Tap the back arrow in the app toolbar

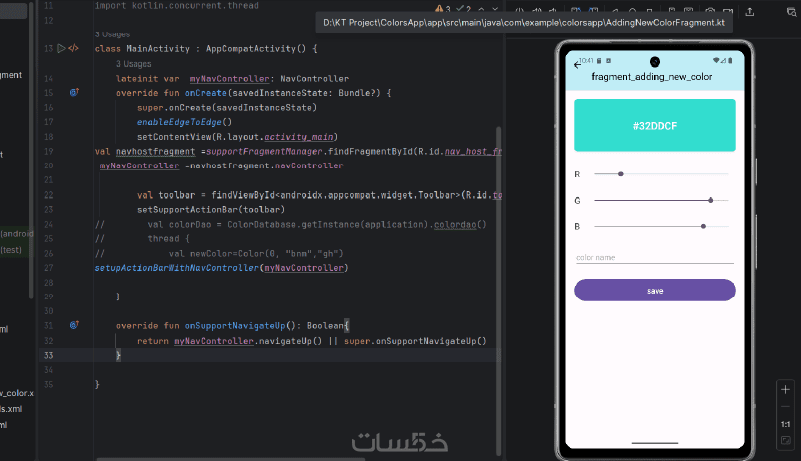tap(577, 65)
